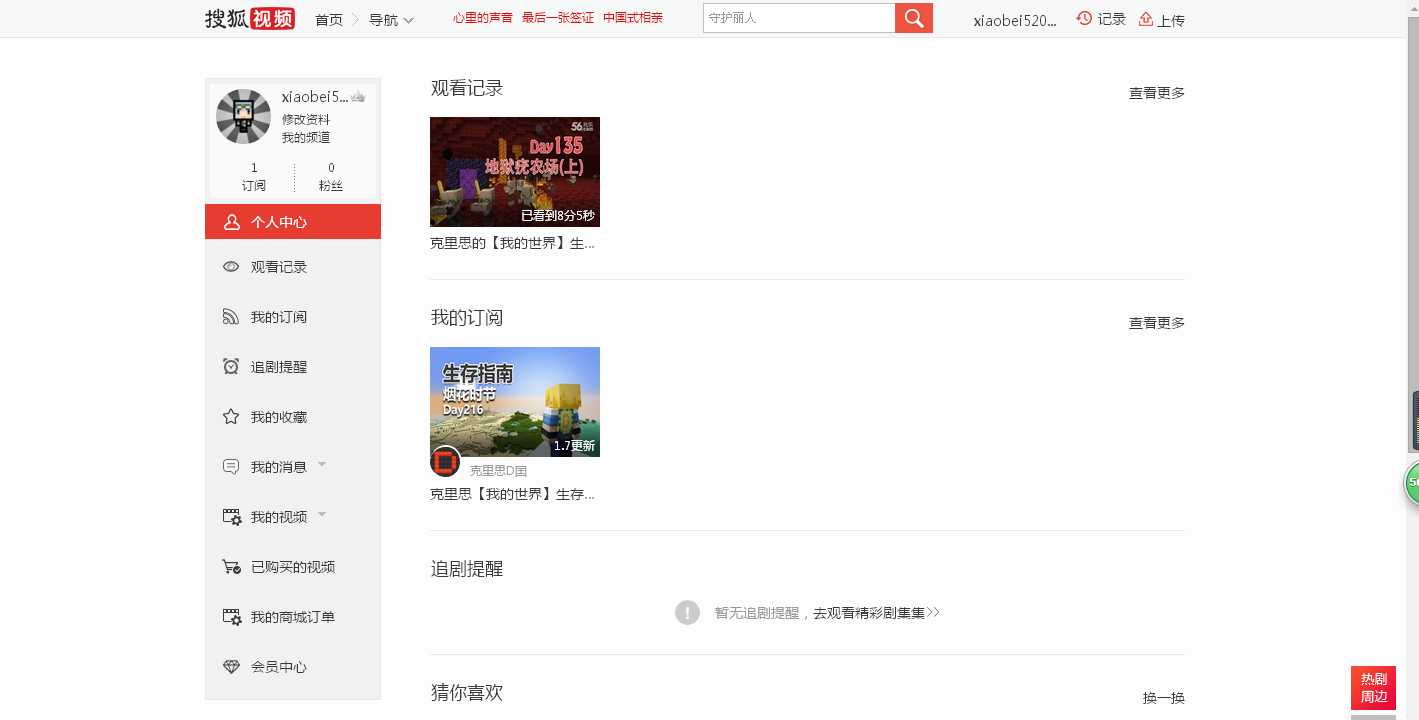The height and width of the screenshot is (720, 1419).
Task: Click the message bubble icon for 我的消息
Action: (231, 467)
